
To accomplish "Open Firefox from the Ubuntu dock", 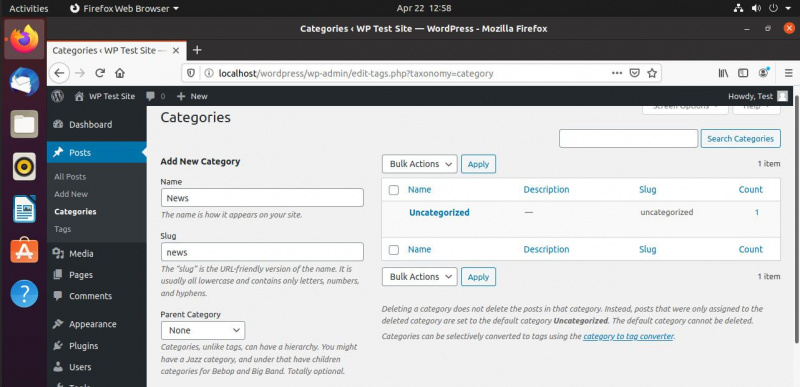I will tap(24, 39).
